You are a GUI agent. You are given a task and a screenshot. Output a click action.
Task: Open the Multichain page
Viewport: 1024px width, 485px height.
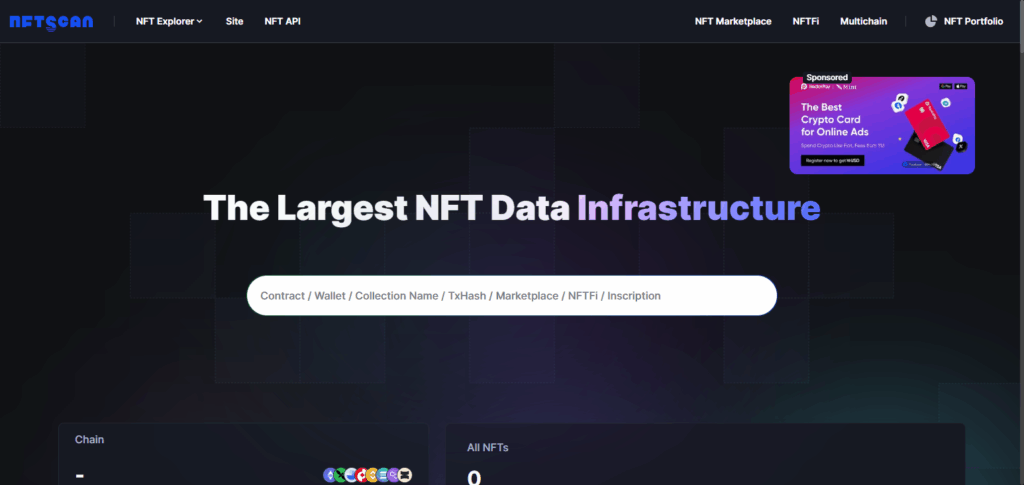(863, 22)
